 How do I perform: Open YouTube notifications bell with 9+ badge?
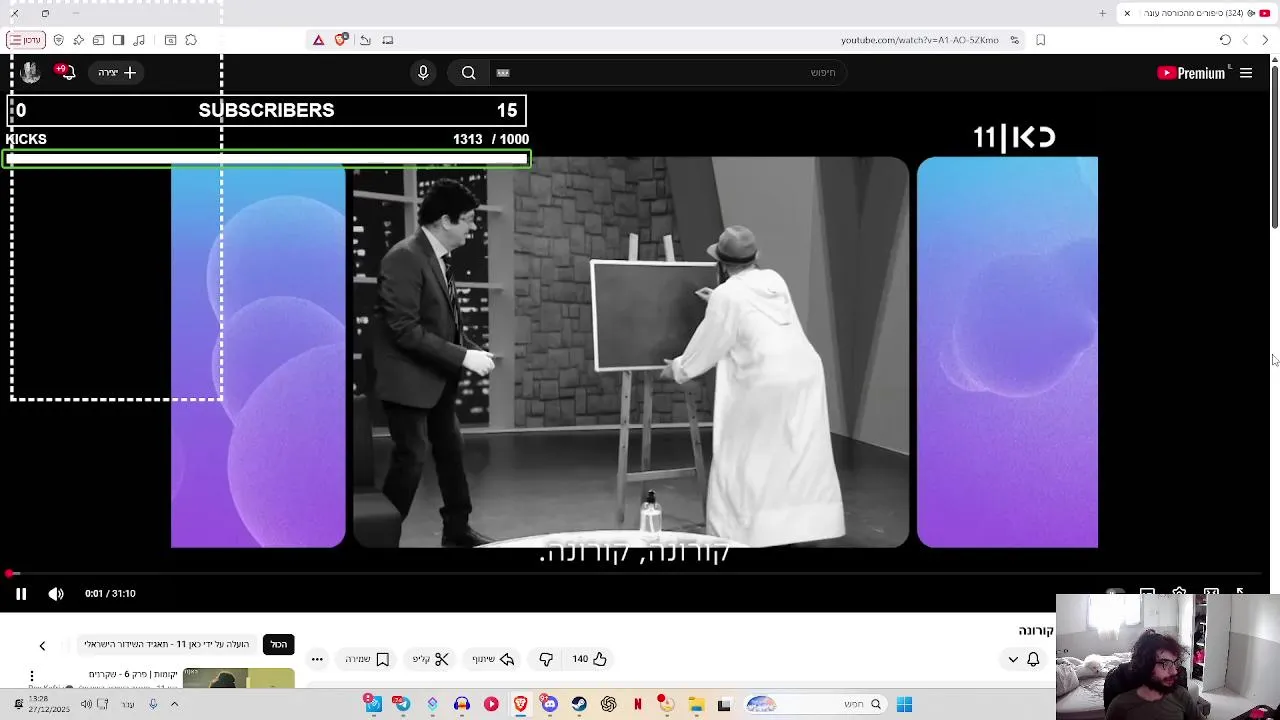[x=66, y=73]
